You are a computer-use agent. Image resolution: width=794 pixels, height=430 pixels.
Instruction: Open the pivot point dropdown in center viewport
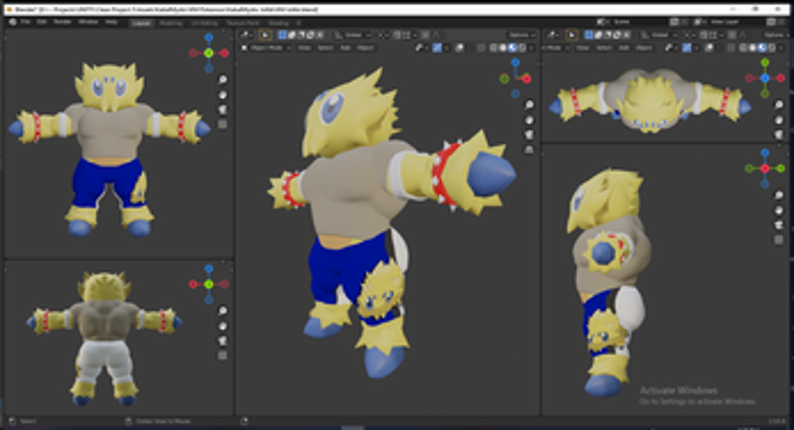point(383,35)
